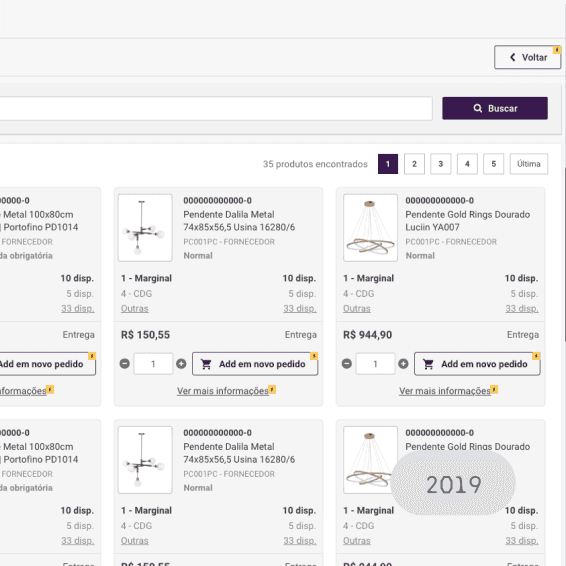The width and height of the screenshot is (566, 566).
Task: Click the magnifier icon in Buscar button
Action: click(478, 108)
